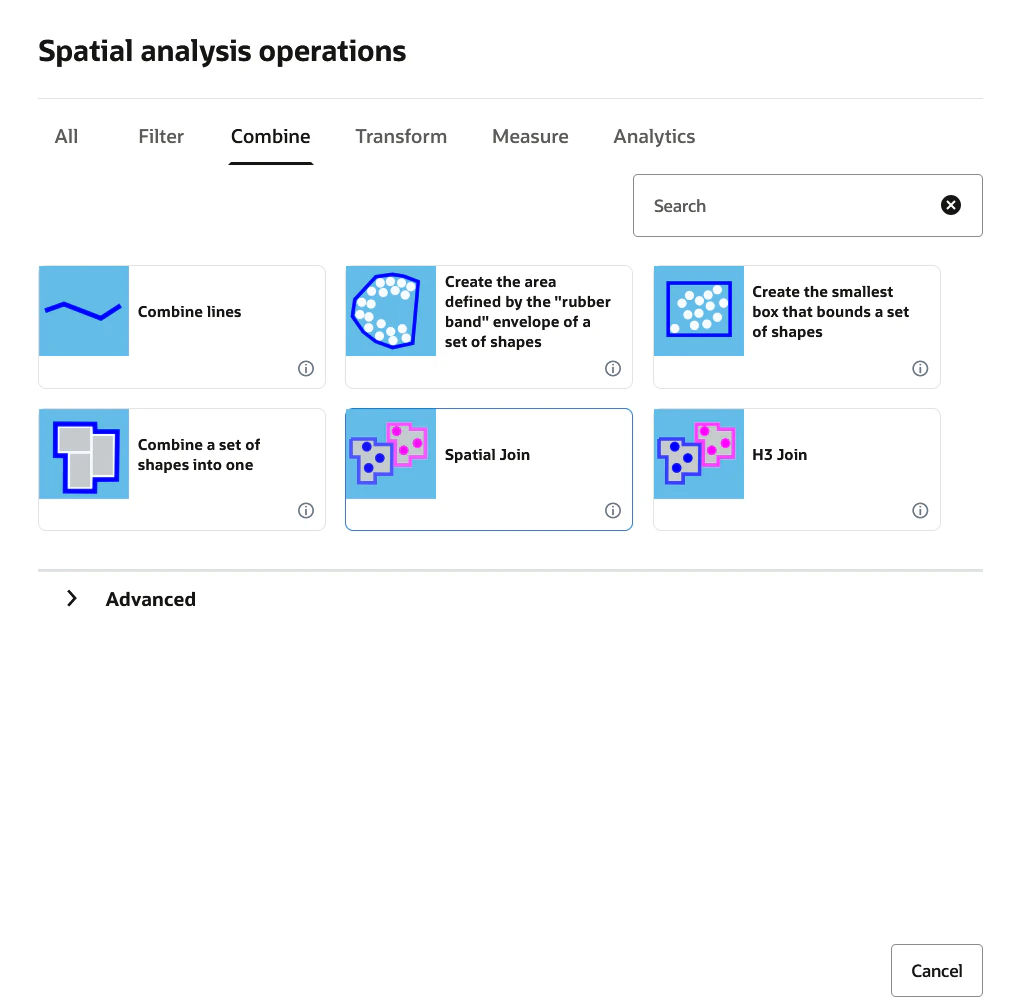Expand the Advanced section chevron
The width and height of the screenshot is (1017, 1006).
point(72,599)
